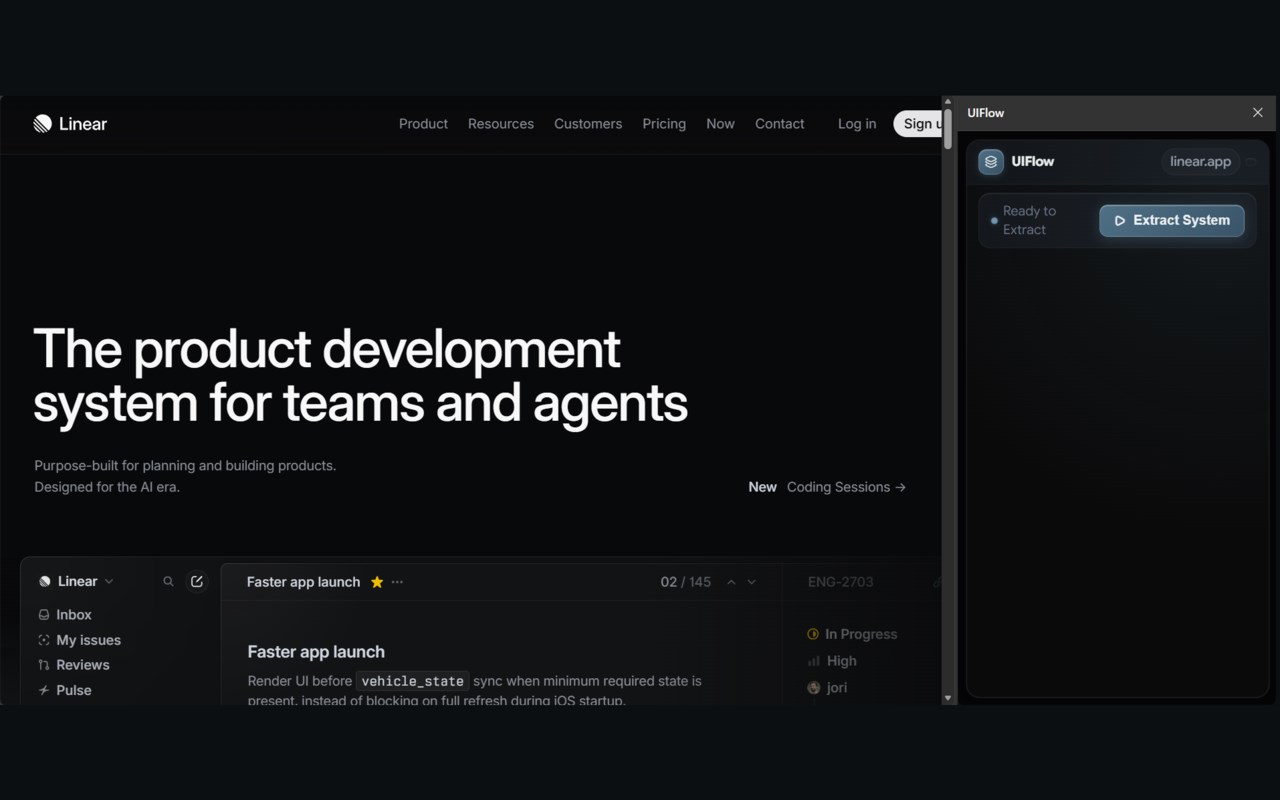Click the yellow favorite star beside Faster app launch
This screenshot has width=1280, height=800.
point(377,582)
